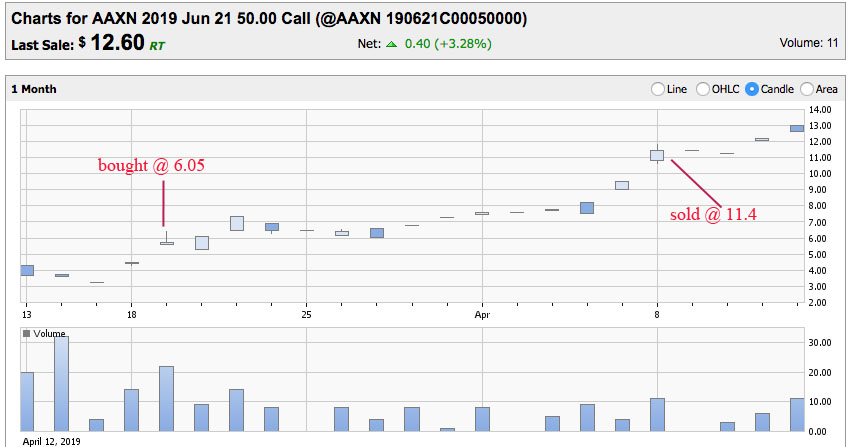Viewport: 853px width, 447px height.
Task: Select the Area chart radio button
Action: (806, 89)
